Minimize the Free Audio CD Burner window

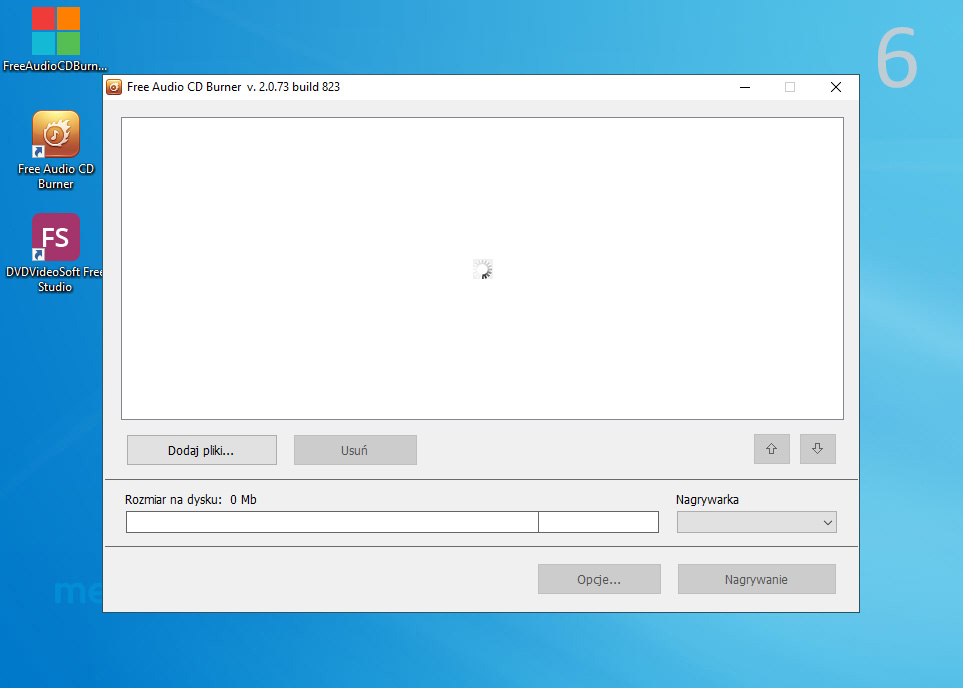[x=745, y=87]
